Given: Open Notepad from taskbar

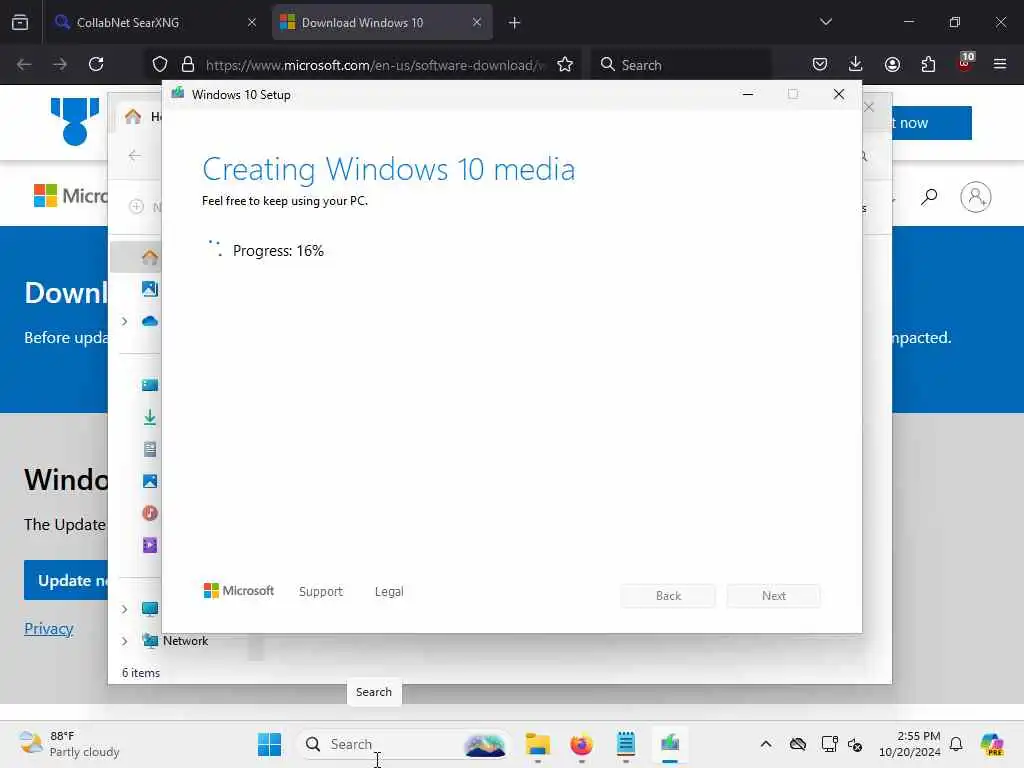Looking at the screenshot, I should pos(626,744).
